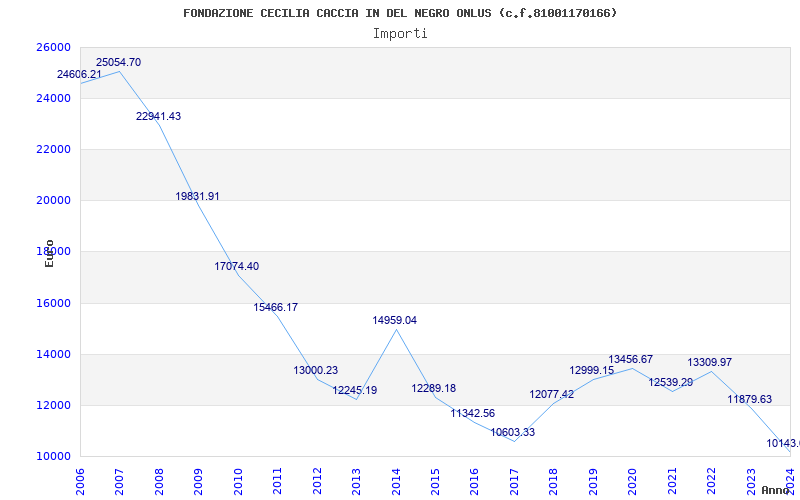Select data label 13309.97
The image size is (800, 500).
pos(710,362)
